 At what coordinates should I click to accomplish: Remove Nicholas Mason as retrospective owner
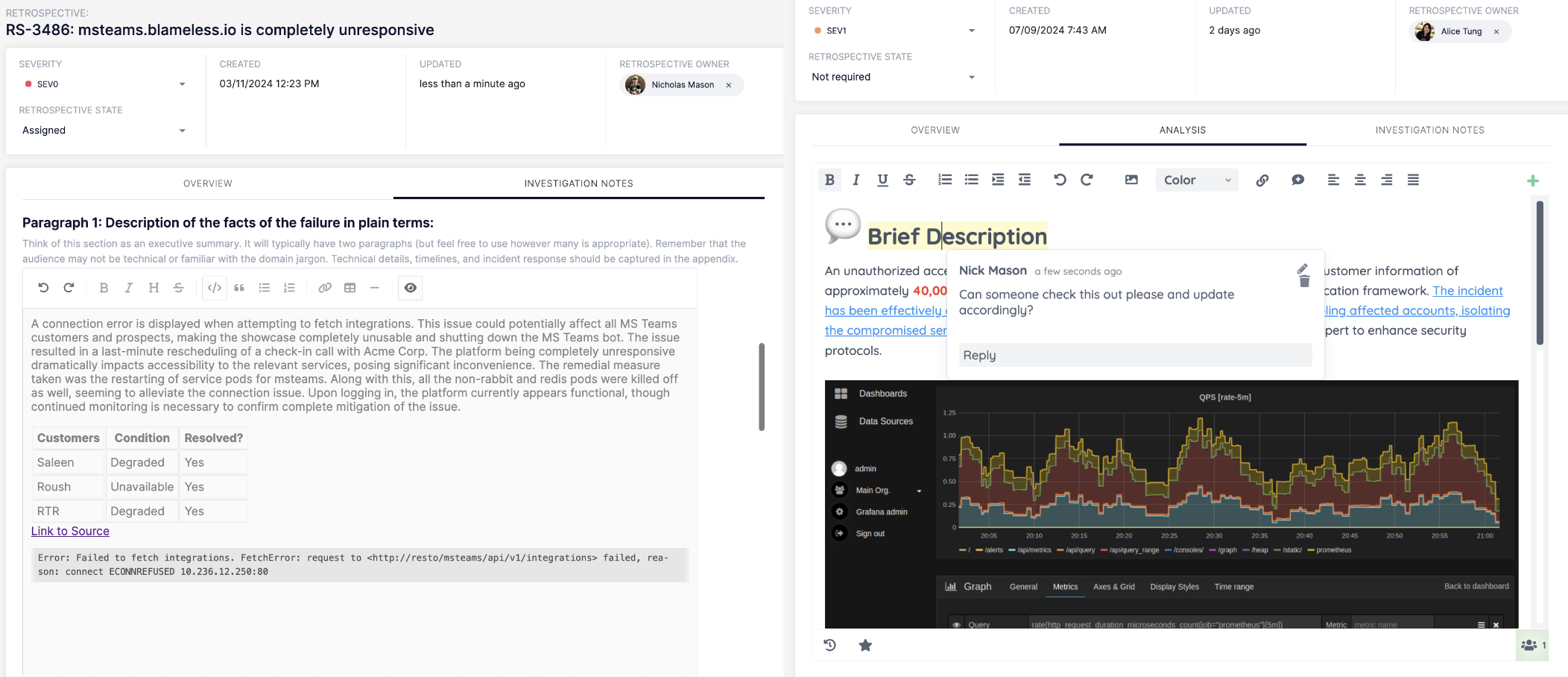point(729,85)
